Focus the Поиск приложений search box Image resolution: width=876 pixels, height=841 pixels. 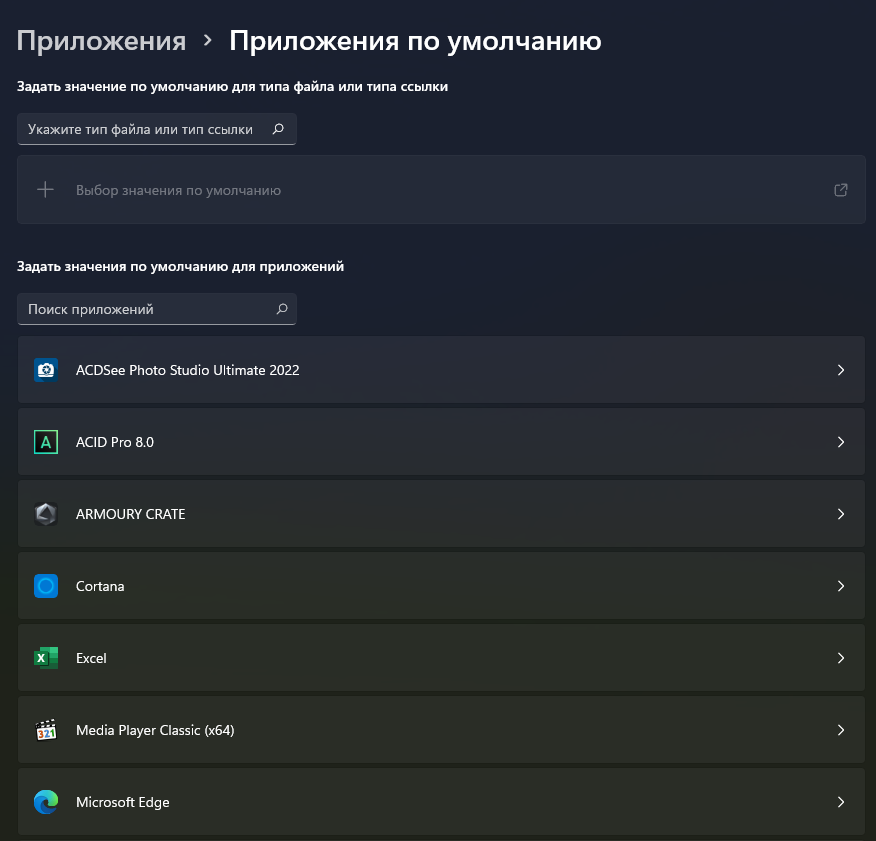click(x=156, y=309)
